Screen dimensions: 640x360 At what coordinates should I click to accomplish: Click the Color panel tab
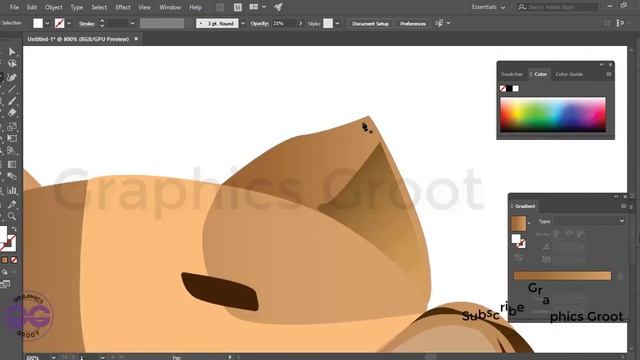(x=539, y=74)
